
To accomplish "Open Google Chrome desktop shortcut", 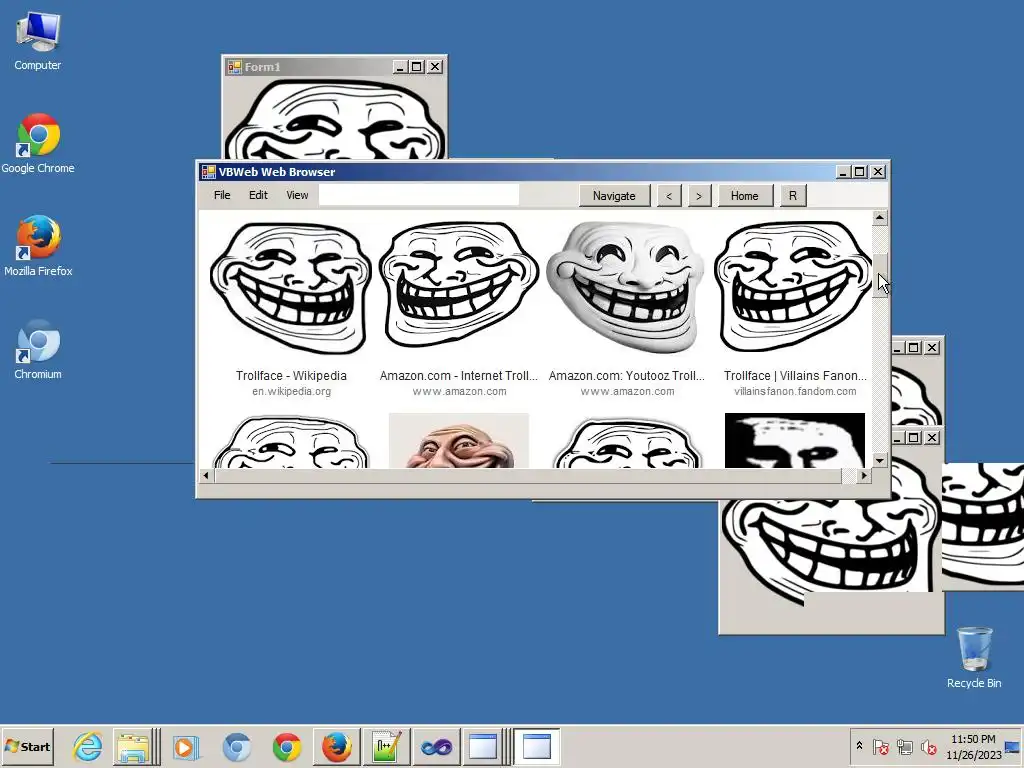I will pos(37,144).
